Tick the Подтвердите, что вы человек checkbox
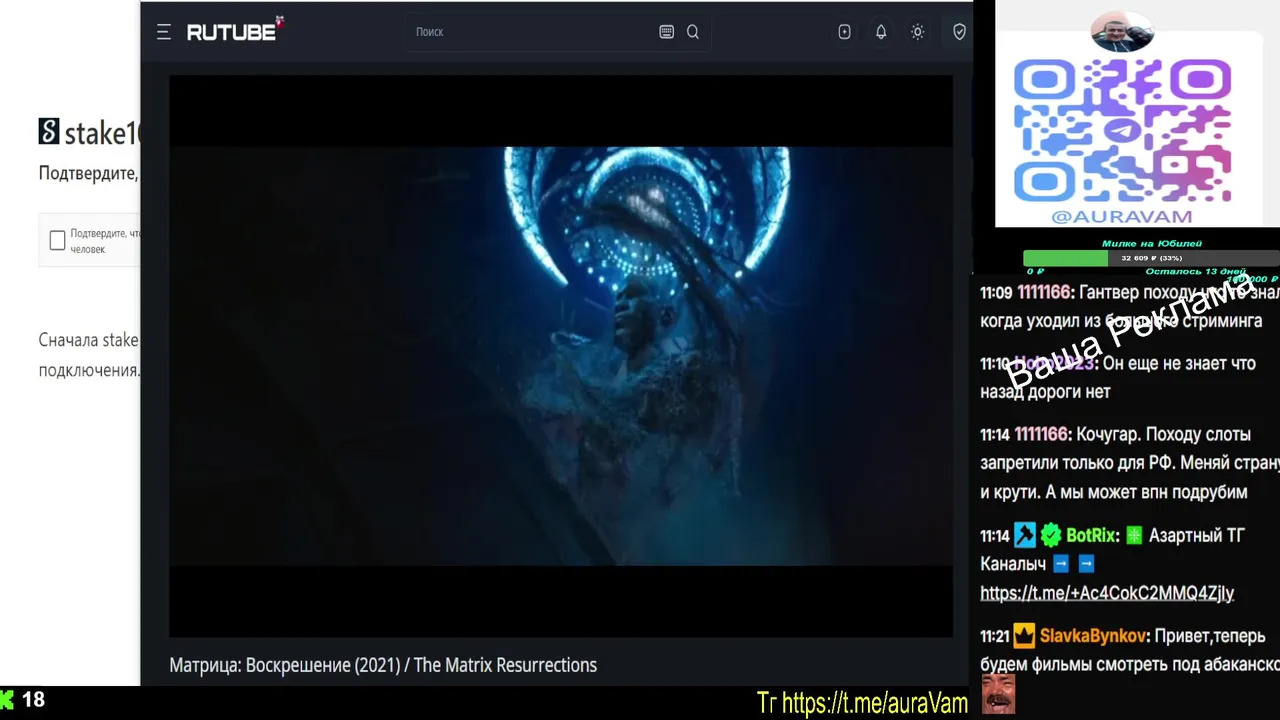1280x720 pixels. pos(57,240)
